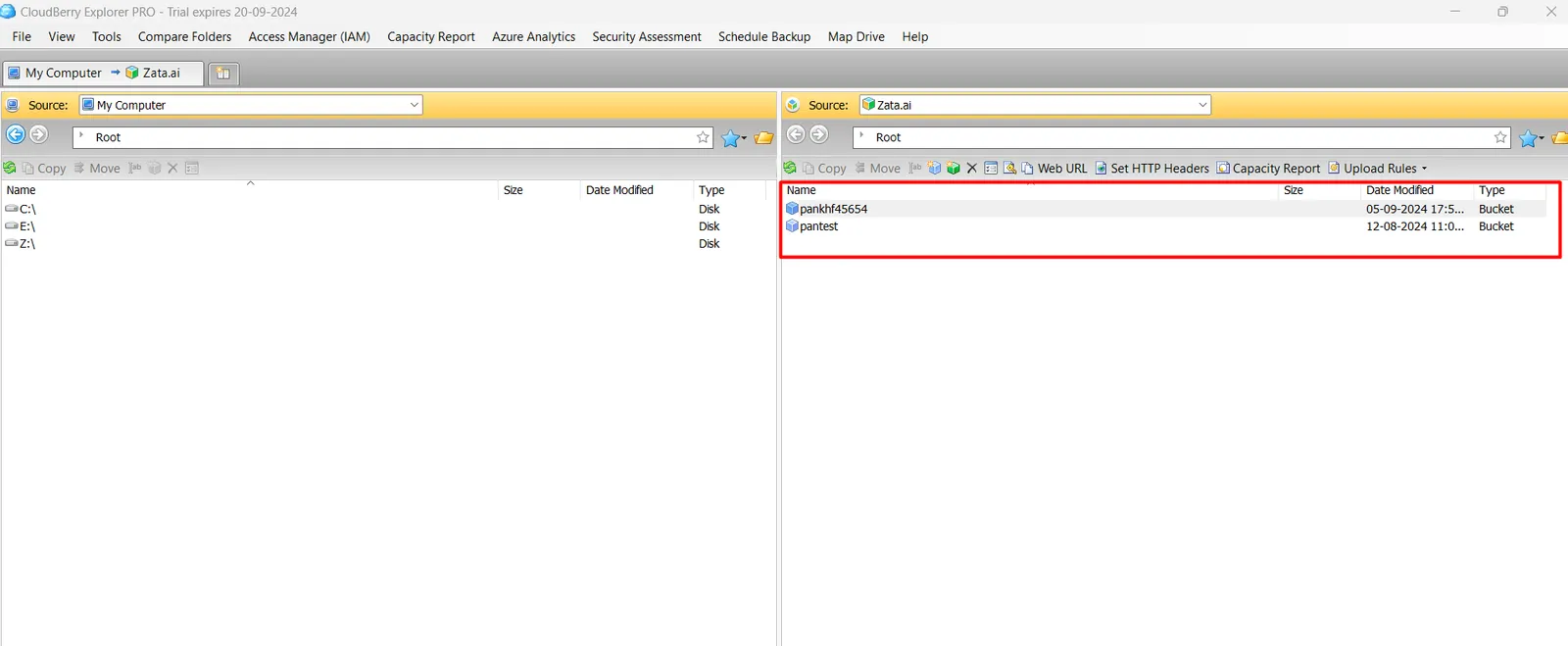Sort left pane by Date Modified header
The width and height of the screenshot is (1568, 646).
(x=637, y=190)
